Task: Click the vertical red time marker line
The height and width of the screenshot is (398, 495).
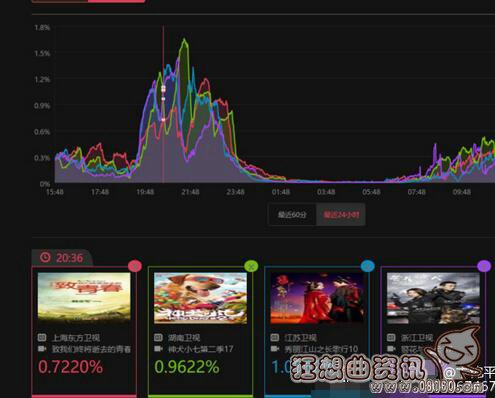Action: [163, 104]
